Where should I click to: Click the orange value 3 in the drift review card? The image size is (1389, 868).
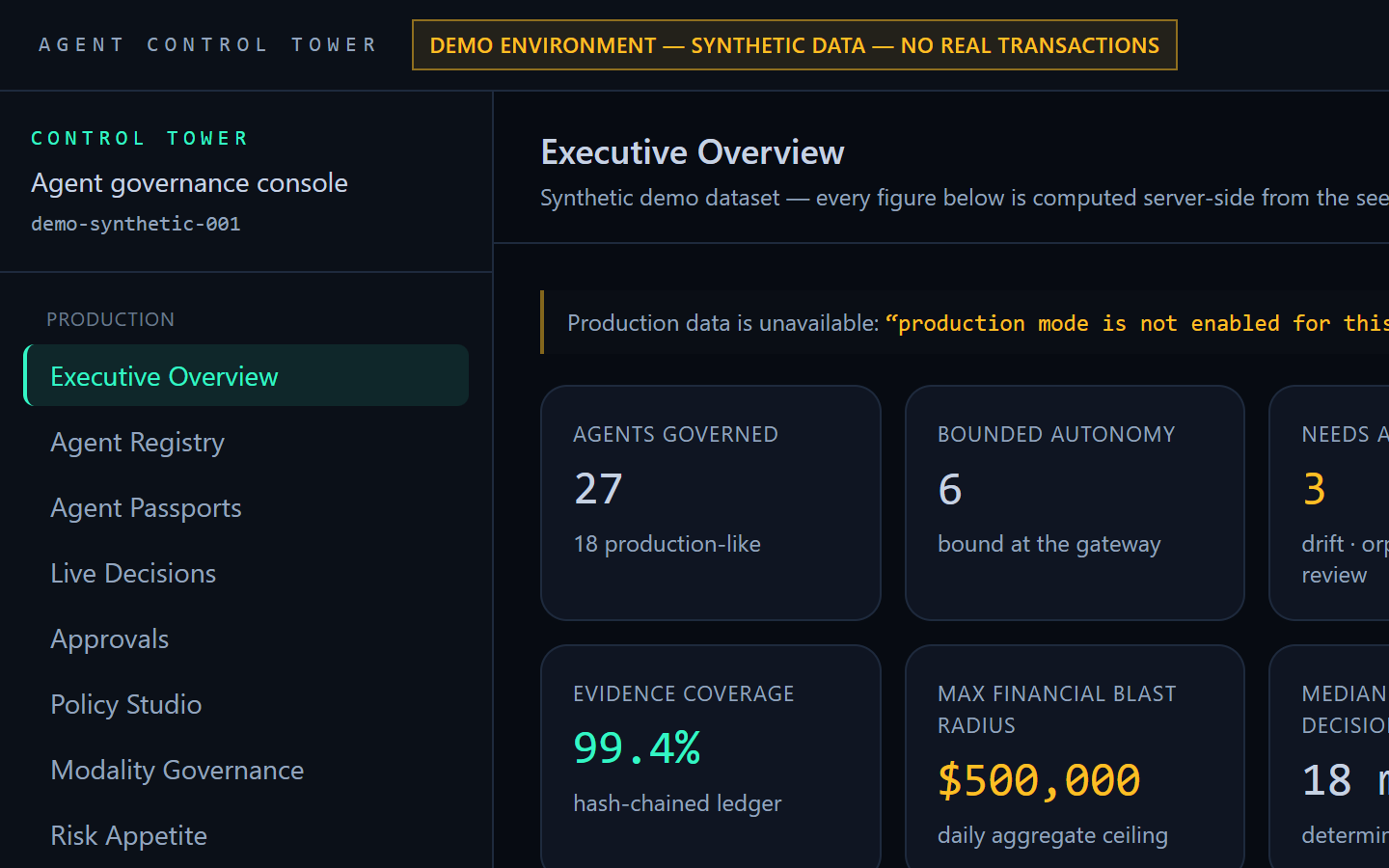pos(1314,489)
